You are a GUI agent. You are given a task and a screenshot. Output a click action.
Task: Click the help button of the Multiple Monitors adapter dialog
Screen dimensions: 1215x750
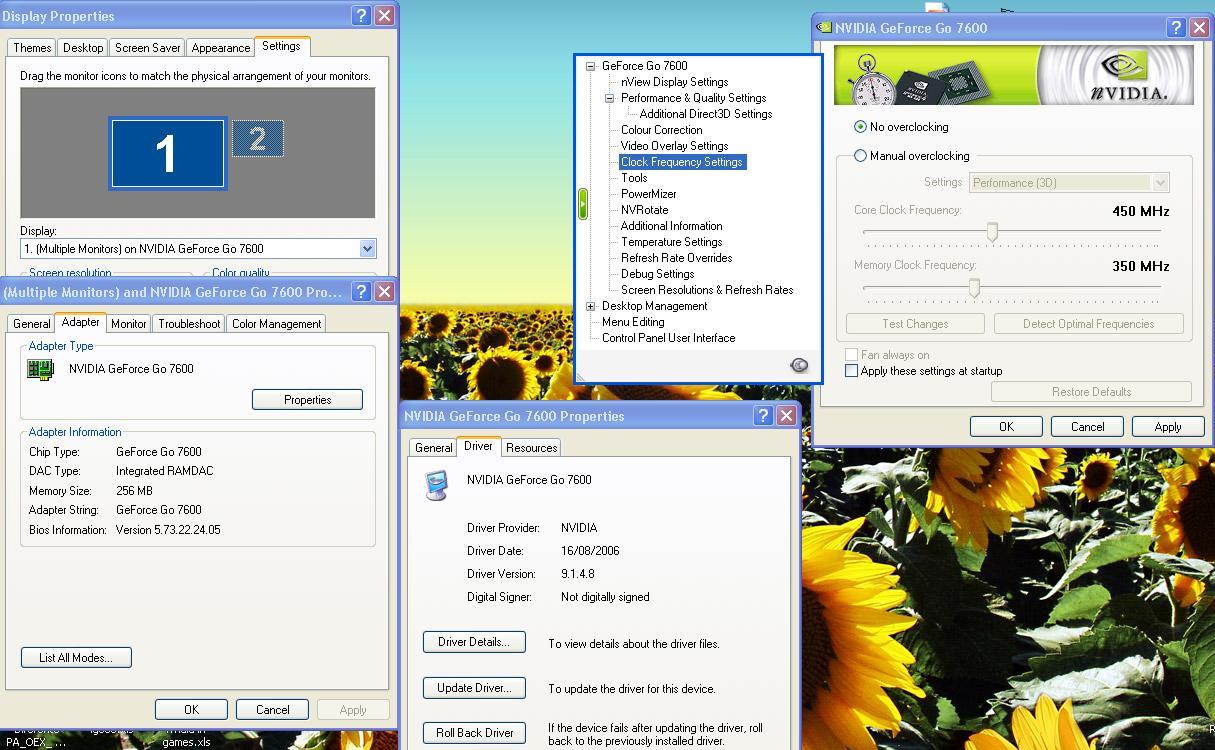click(361, 292)
